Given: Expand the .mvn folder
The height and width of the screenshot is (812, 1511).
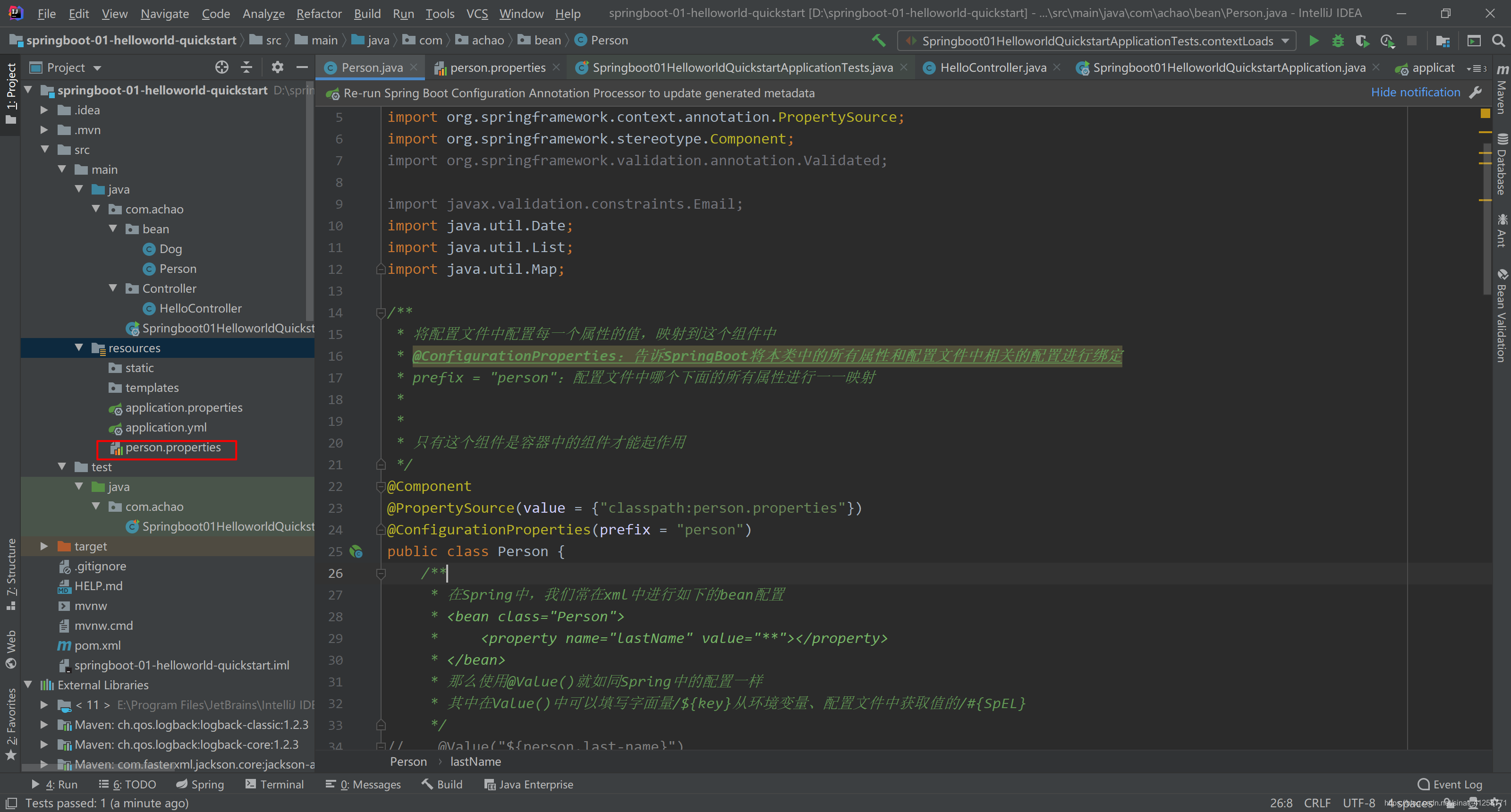Looking at the screenshot, I should pyautogui.click(x=44, y=129).
